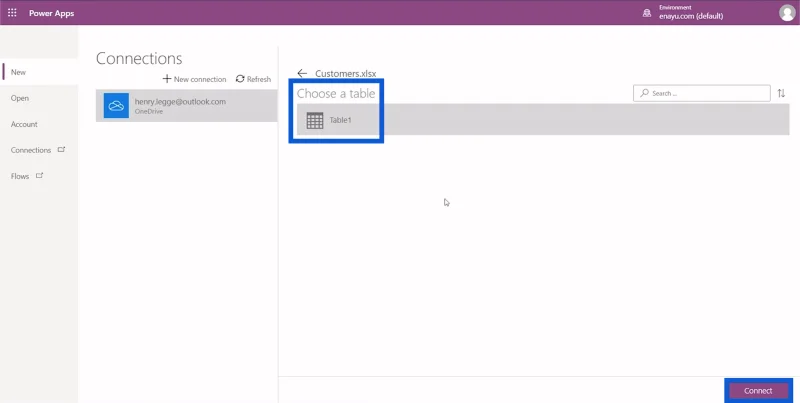Click the OneDrive label under email
This screenshot has width=800, height=403.
pyautogui.click(x=148, y=112)
